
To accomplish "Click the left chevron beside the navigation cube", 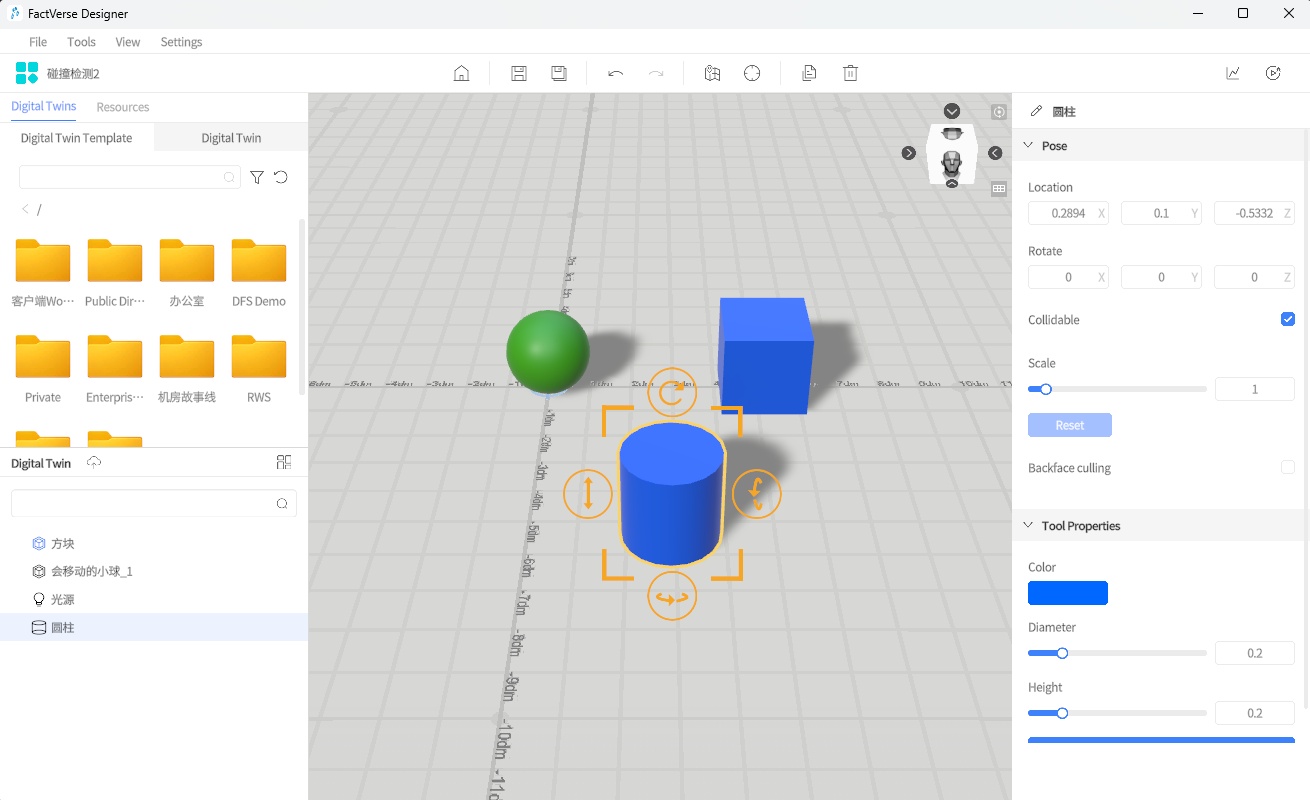I will click(994, 152).
